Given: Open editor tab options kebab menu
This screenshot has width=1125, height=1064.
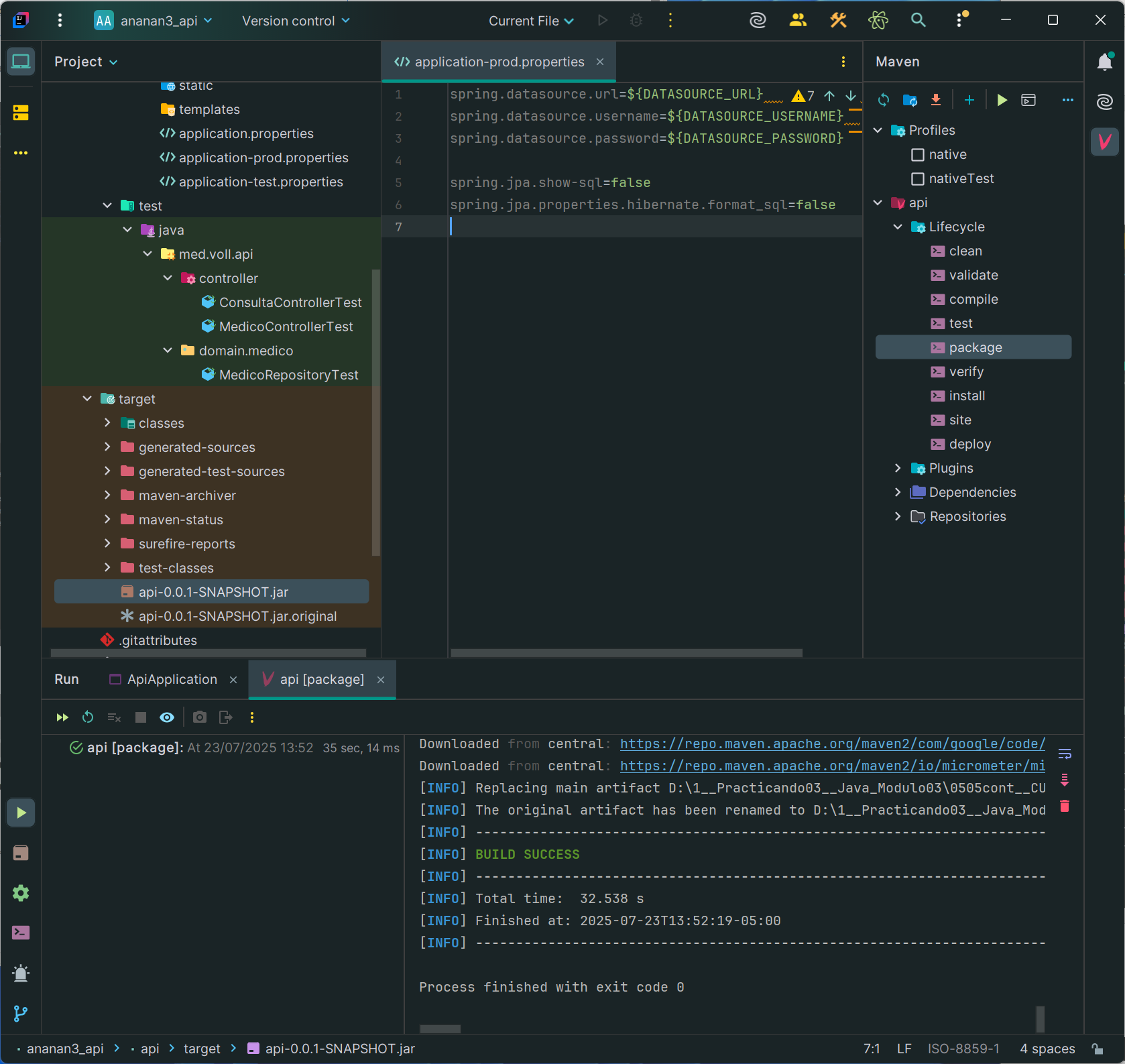Looking at the screenshot, I should pos(843,62).
